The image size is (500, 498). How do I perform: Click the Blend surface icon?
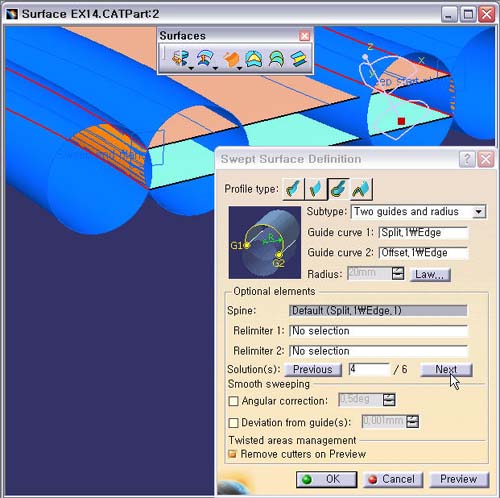[299, 59]
